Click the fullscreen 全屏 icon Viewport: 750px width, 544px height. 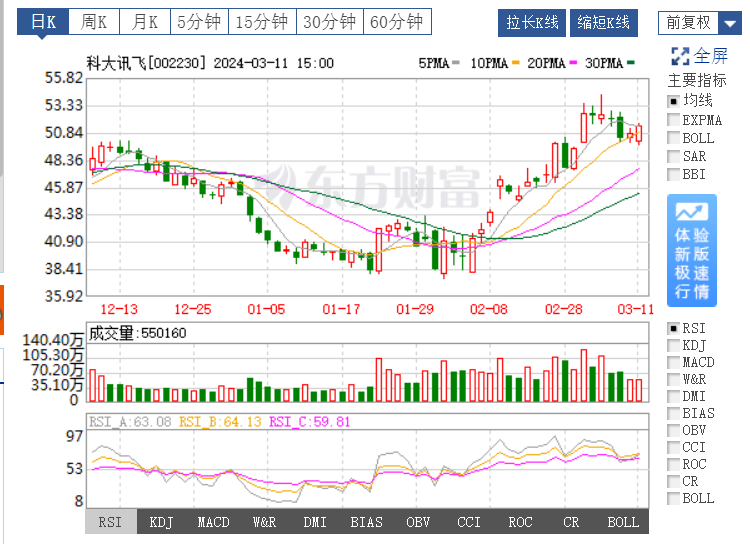click(x=680, y=56)
